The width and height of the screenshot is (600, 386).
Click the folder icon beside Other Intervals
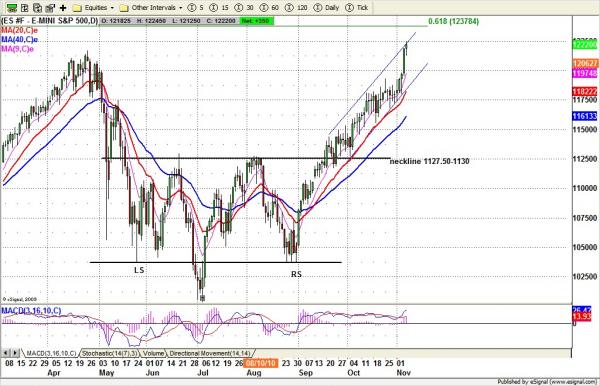(x=124, y=8)
